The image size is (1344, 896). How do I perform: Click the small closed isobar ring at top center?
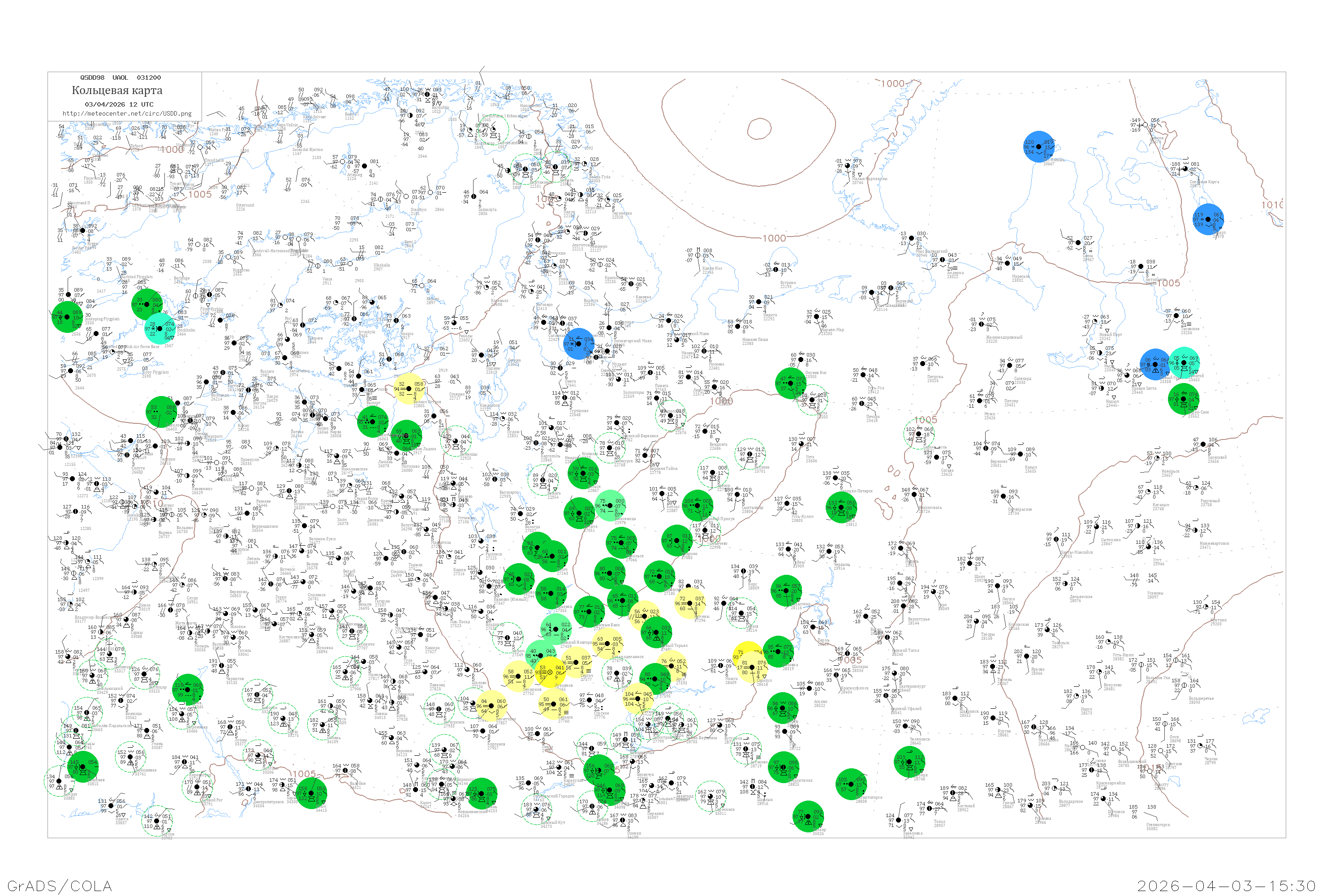[759, 128]
